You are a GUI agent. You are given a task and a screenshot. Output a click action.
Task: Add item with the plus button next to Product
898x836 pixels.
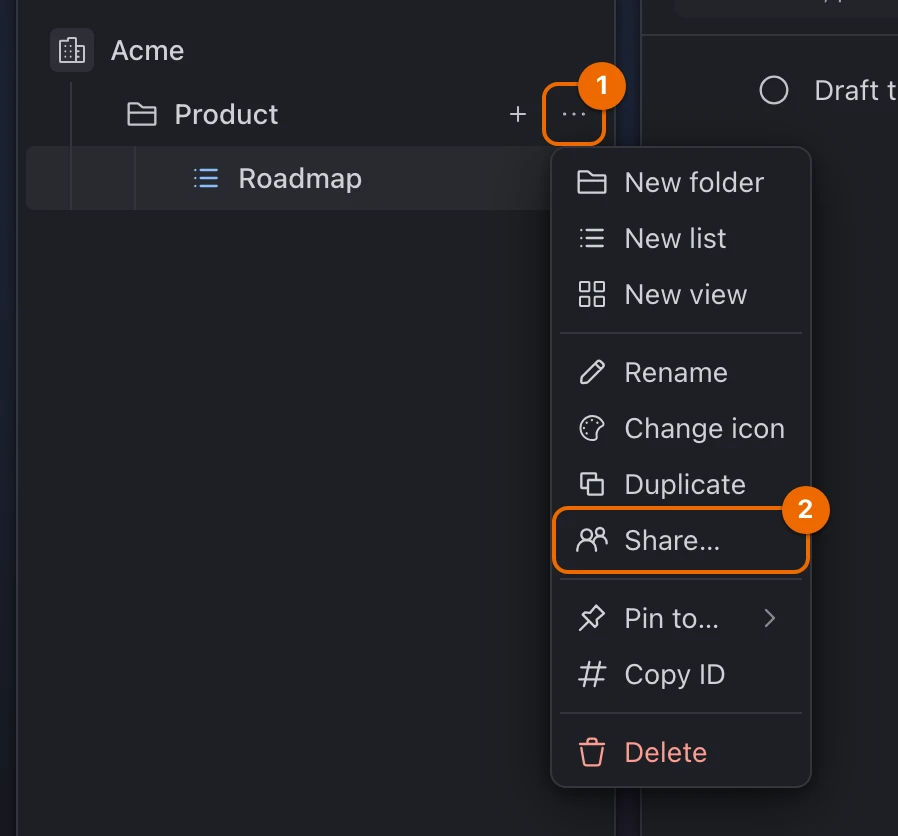518,115
